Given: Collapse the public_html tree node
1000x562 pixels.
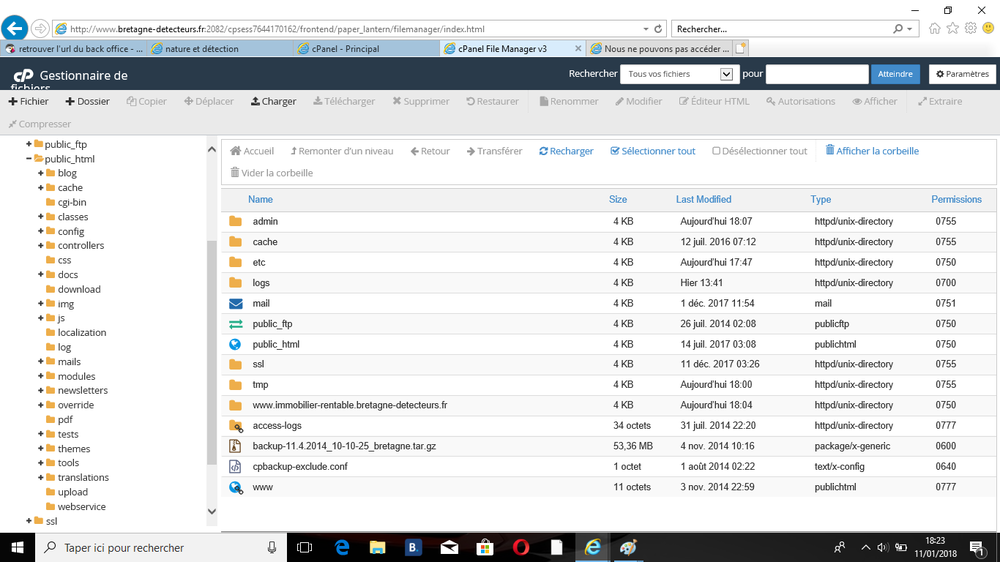Looking at the screenshot, I should click(29, 159).
